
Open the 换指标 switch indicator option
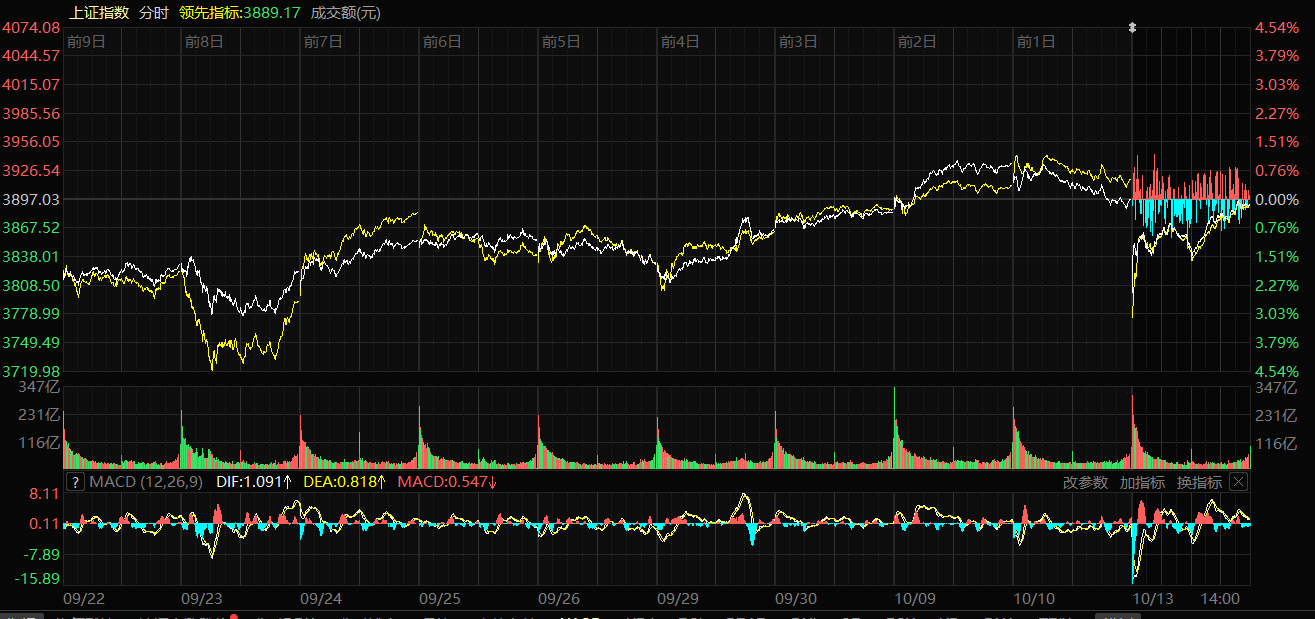pyautogui.click(x=1198, y=482)
